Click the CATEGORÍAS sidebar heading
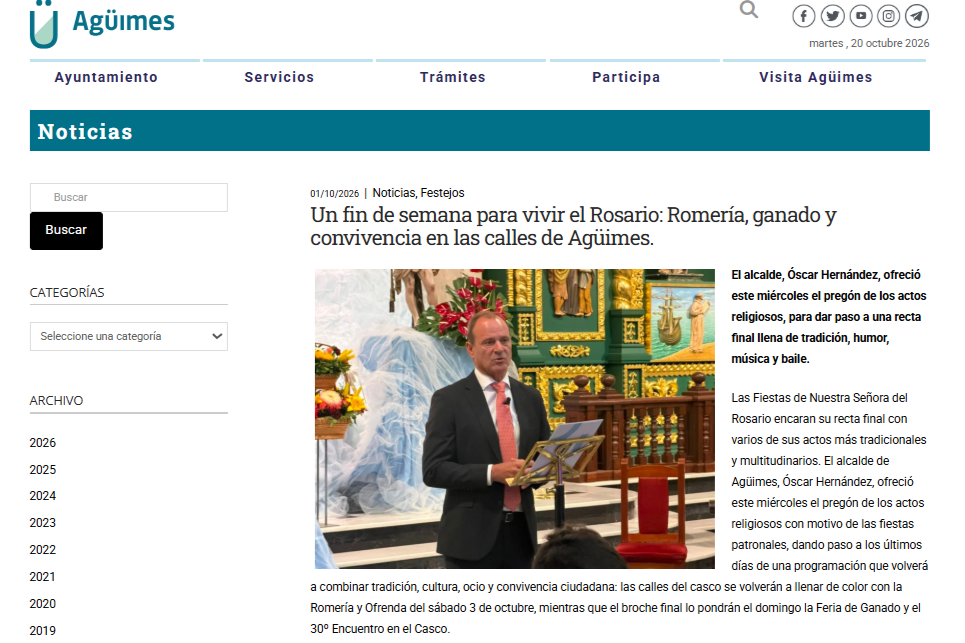 click(x=67, y=293)
